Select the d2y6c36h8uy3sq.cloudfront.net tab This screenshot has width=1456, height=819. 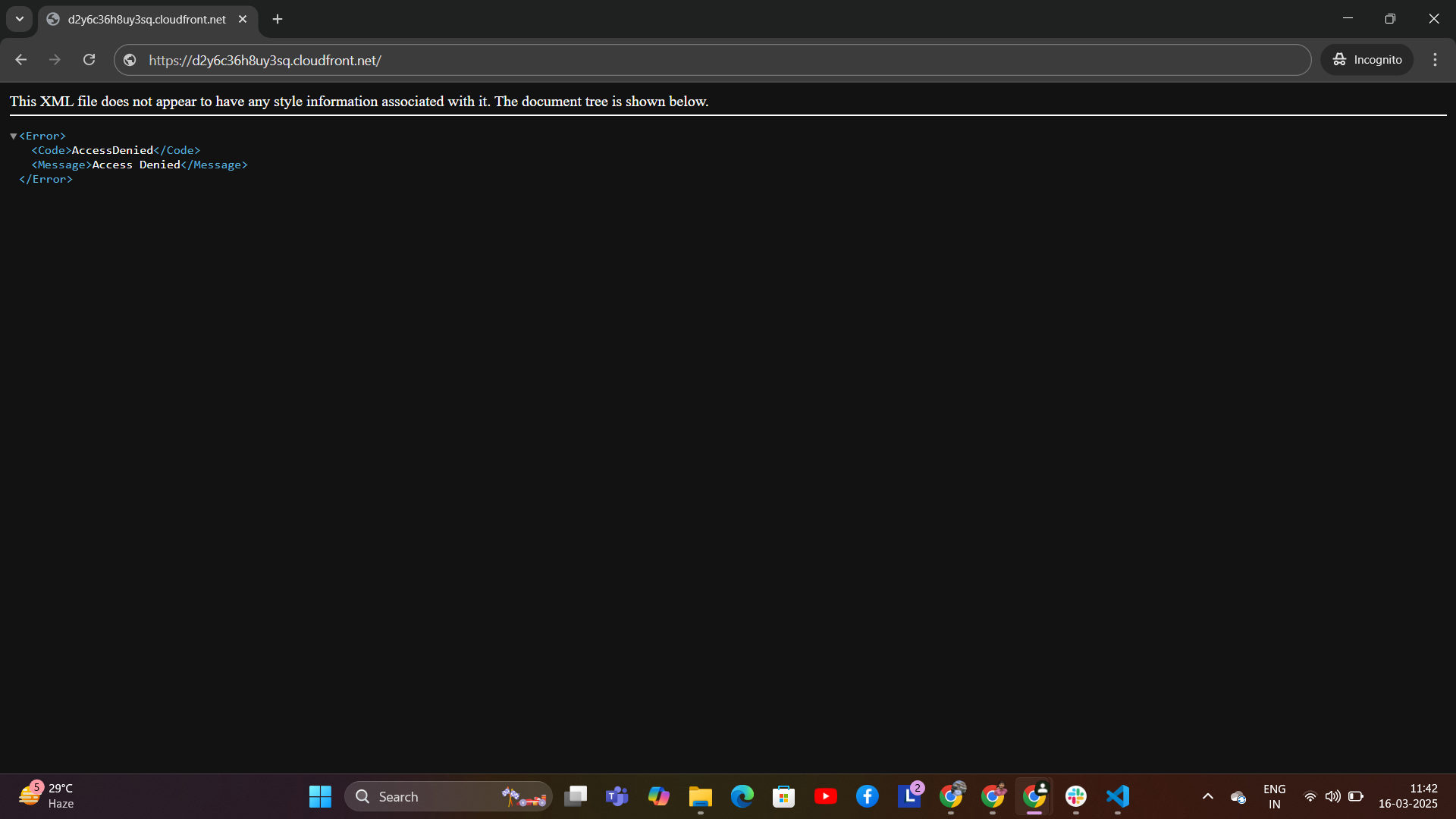(x=147, y=20)
